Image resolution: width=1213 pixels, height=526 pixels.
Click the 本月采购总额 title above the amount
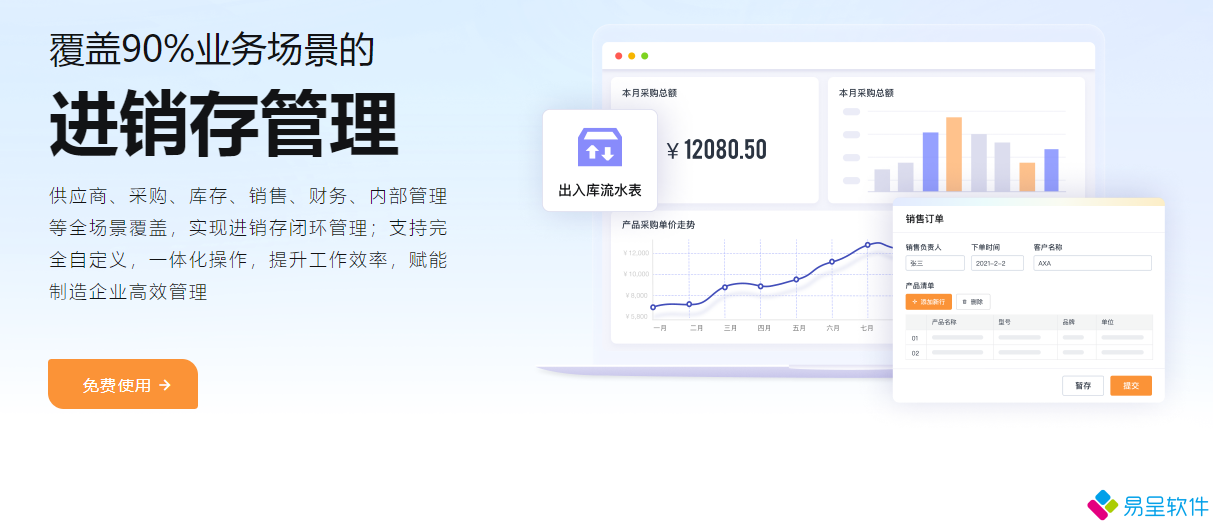coord(649,93)
